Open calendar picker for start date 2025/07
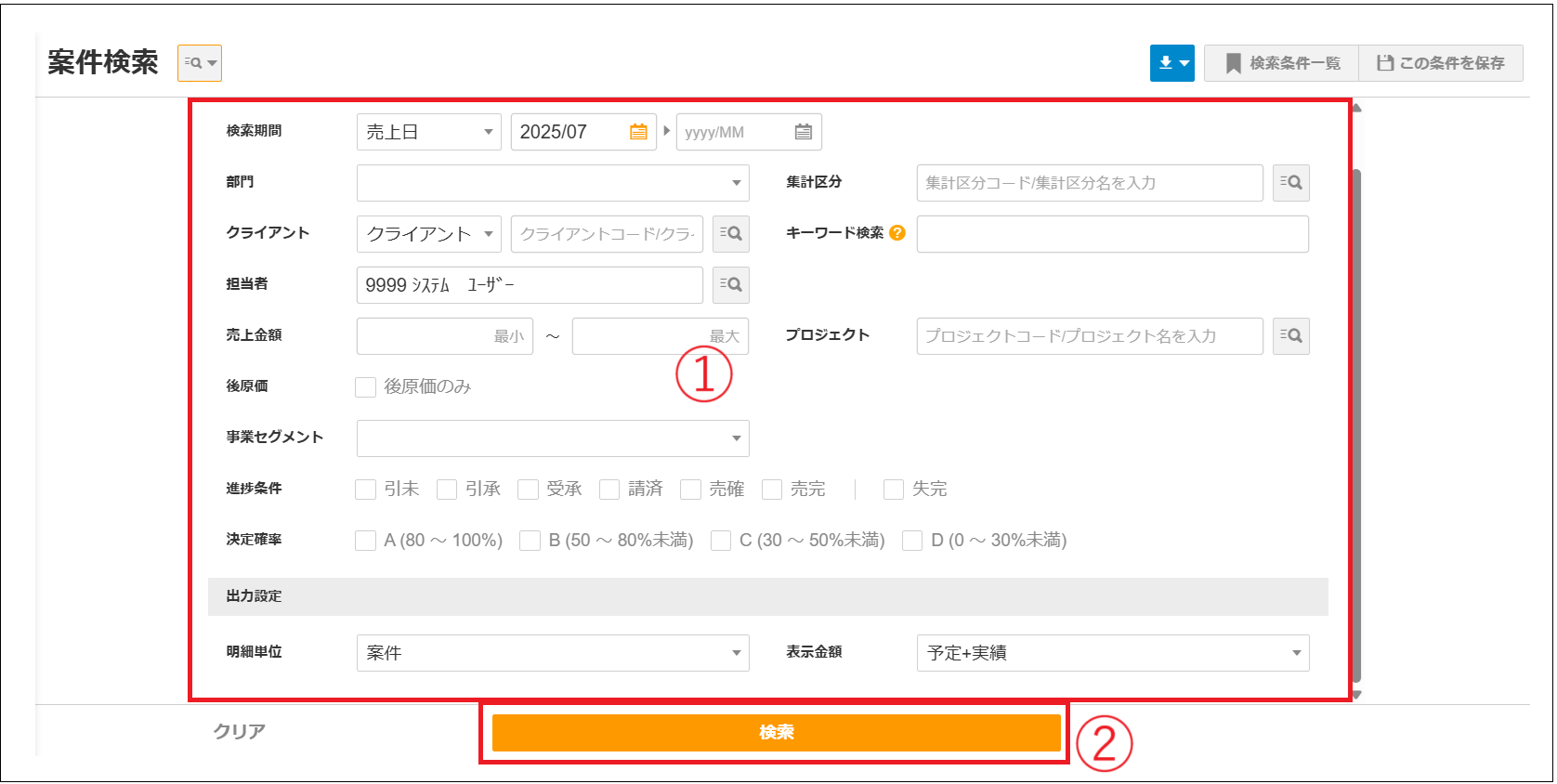Screen dimensions: 1557x784 click(638, 132)
